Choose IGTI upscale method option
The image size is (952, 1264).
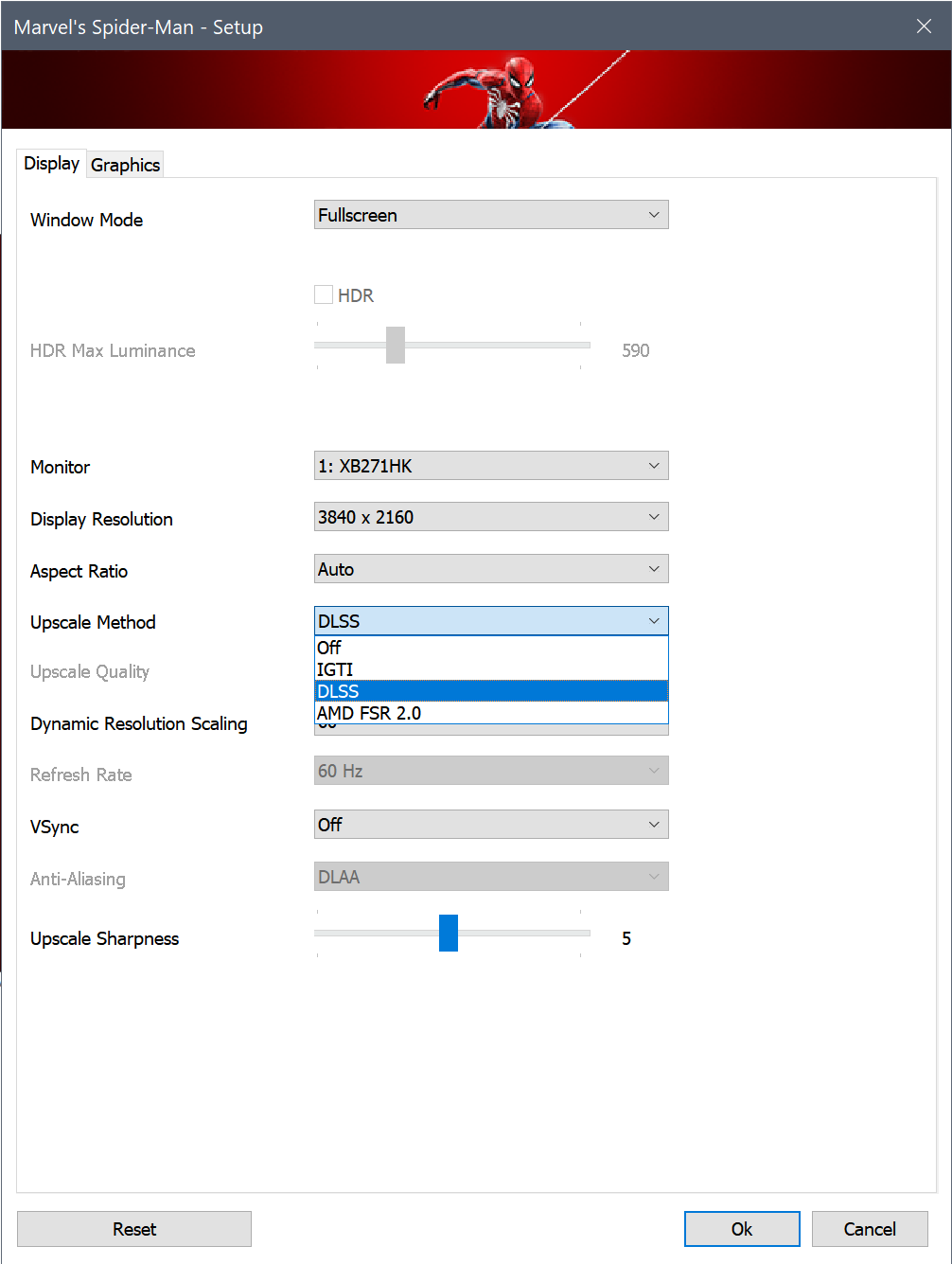pos(491,669)
